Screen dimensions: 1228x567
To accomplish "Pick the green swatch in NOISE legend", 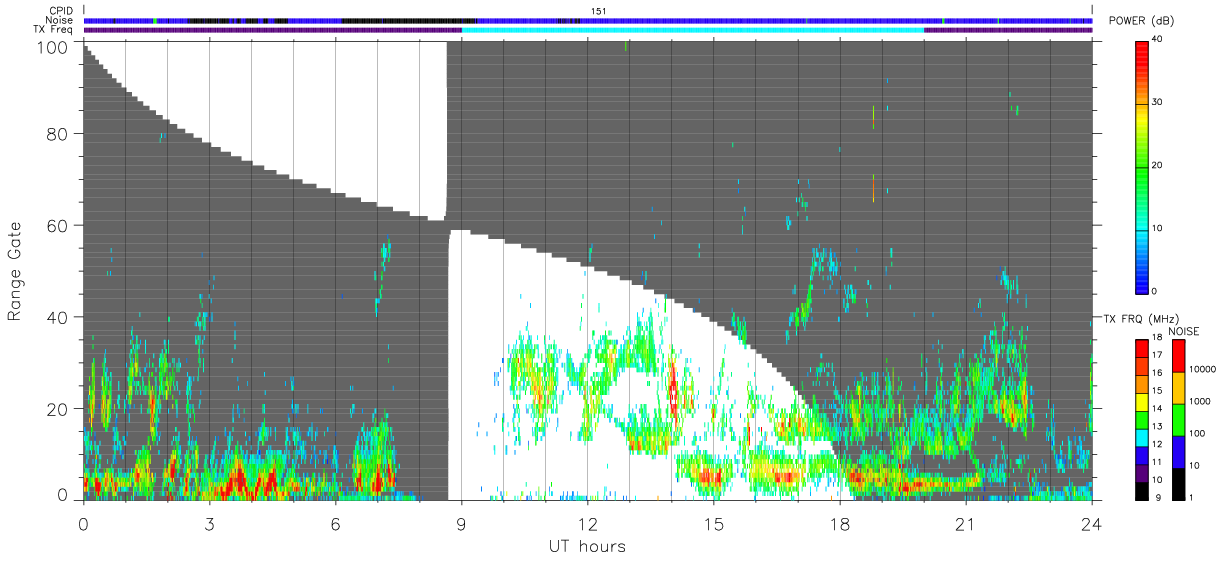I will [x=1180, y=420].
